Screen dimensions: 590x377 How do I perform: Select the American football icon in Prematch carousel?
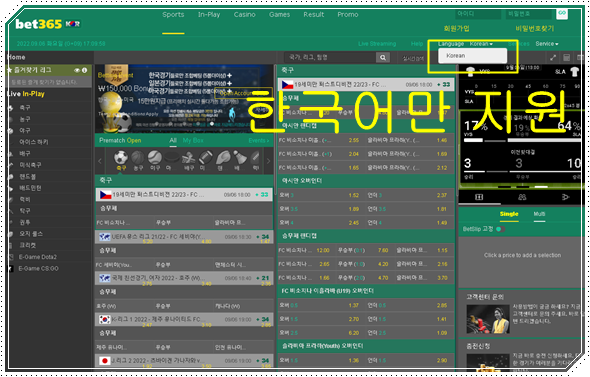tap(205, 157)
